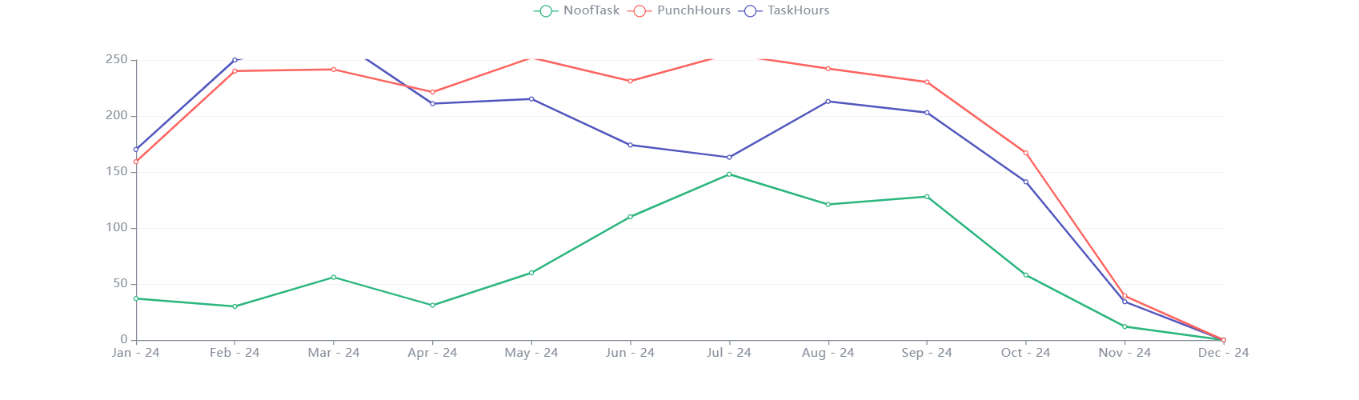The width and height of the screenshot is (1359, 400).
Task: Toggle the TaskHours series label in legend
Action: 798,11
